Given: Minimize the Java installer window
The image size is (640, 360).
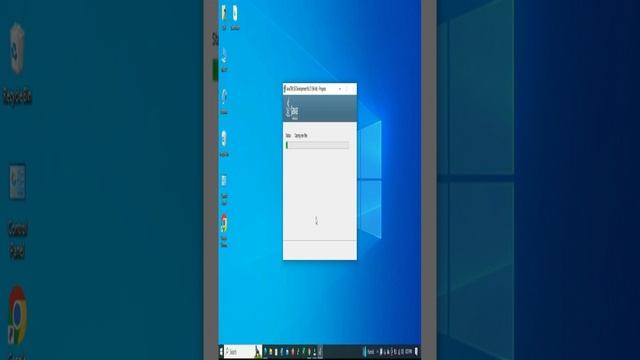Looking at the screenshot, I should point(340,89).
